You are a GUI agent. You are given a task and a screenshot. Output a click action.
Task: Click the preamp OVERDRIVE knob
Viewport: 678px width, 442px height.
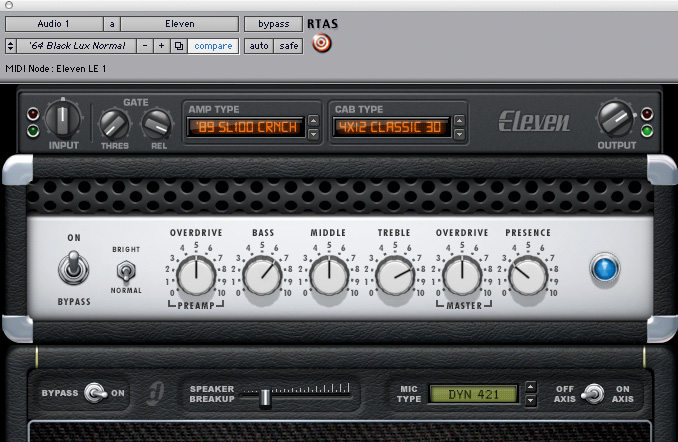coord(196,275)
